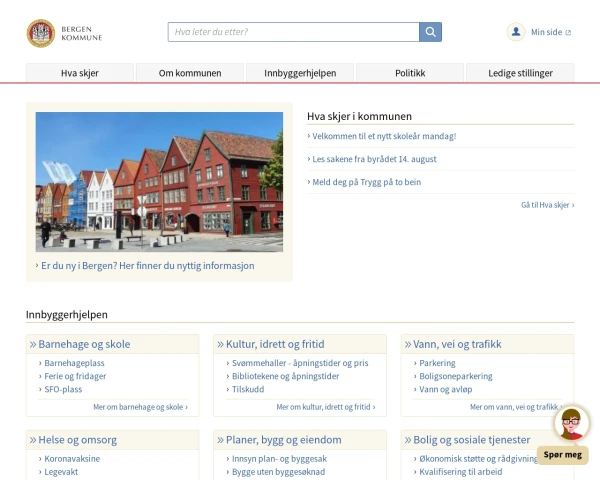Select the Innbyggerhjelpen navigation tab
Image resolution: width=600 pixels, height=480 pixels.
300,73
